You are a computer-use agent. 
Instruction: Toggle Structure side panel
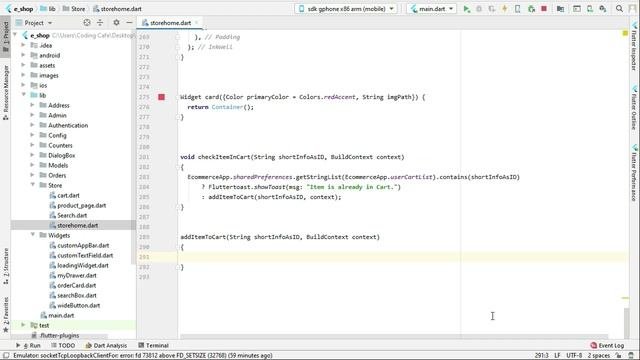tap(5, 267)
